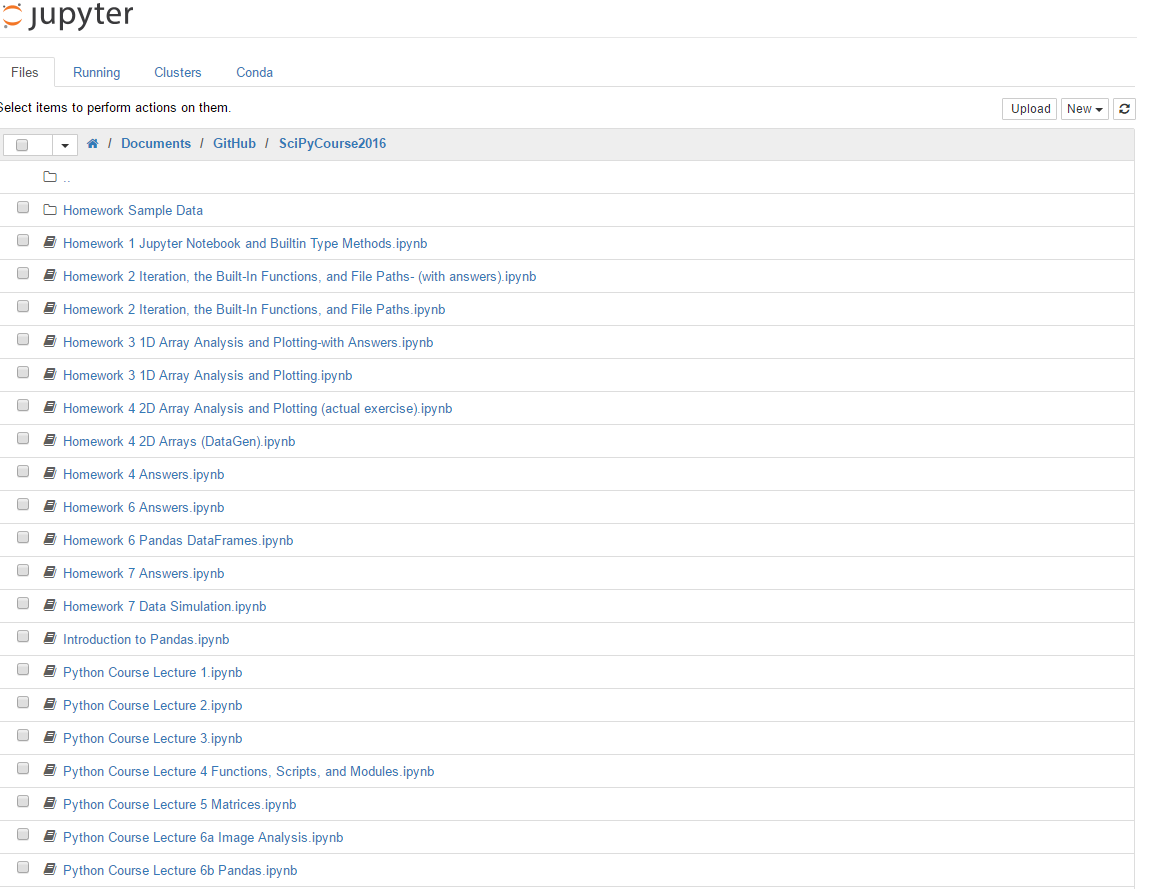Open Python Course Lecture 4 Functions, Scripts, and Modules.ipynb
The width and height of the screenshot is (1152, 889).
click(x=248, y=772)
